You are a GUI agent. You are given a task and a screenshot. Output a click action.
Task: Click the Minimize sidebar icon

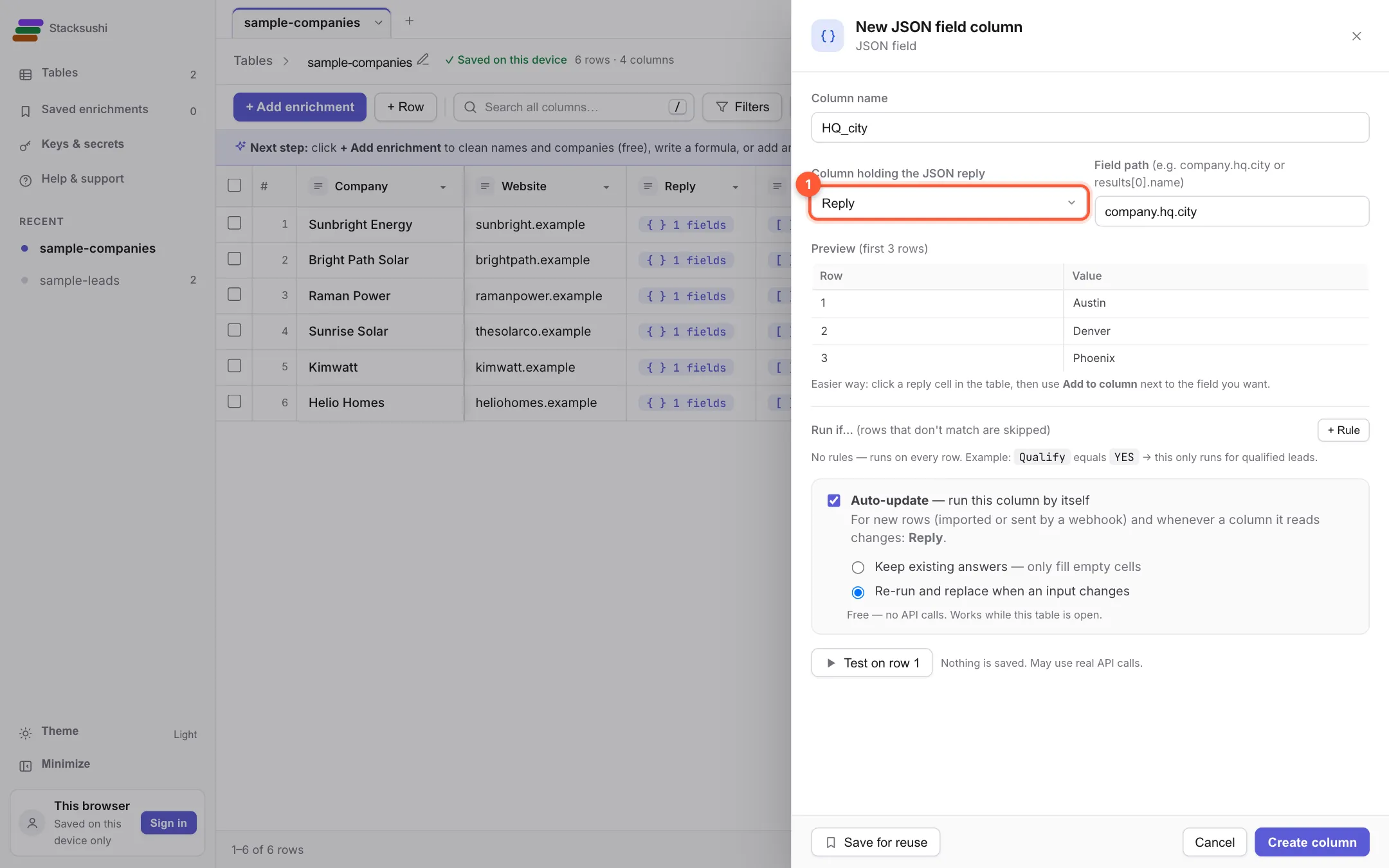(25, 765)
